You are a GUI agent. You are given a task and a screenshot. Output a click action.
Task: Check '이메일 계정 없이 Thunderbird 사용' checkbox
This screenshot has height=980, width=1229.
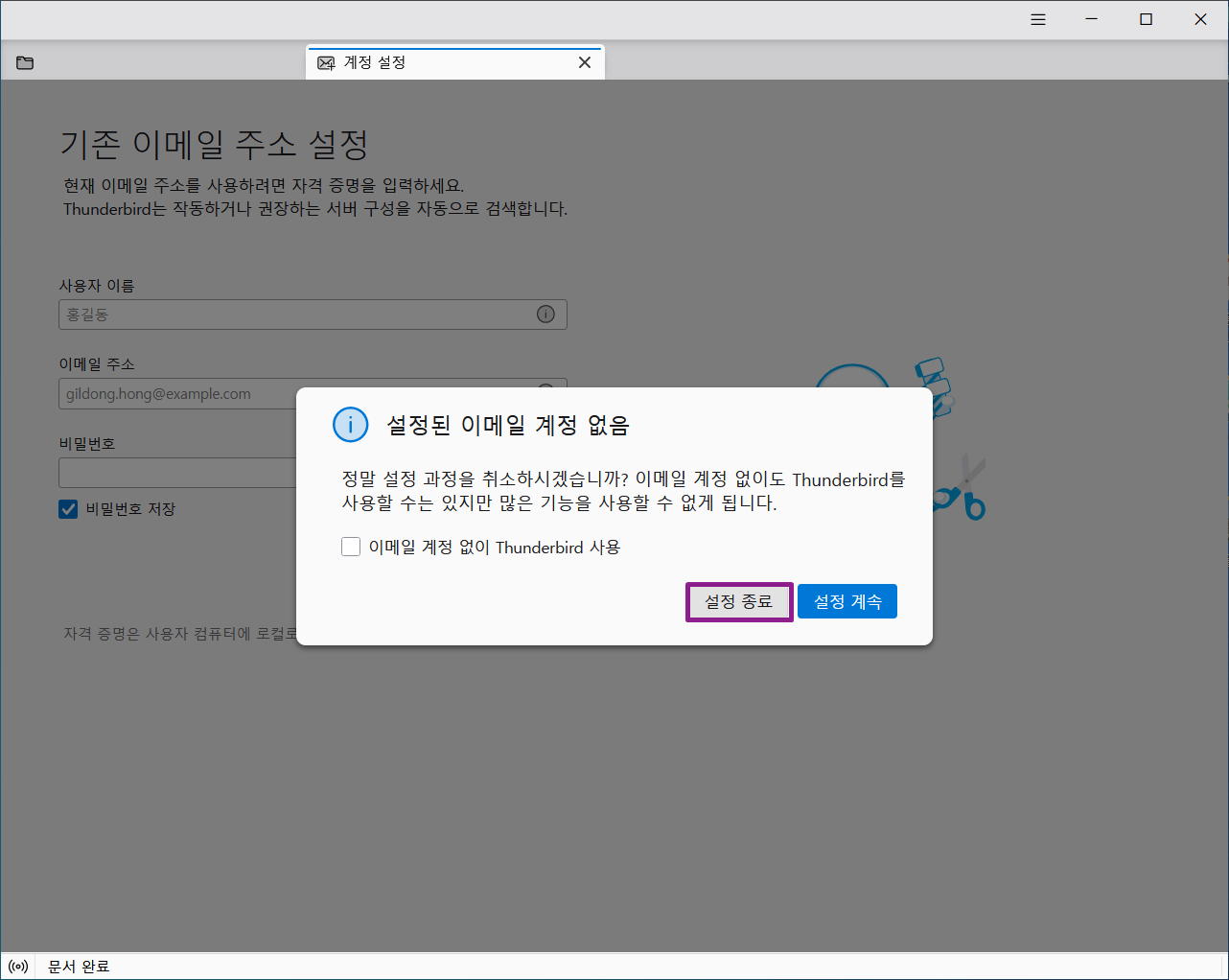coord(351,548)
